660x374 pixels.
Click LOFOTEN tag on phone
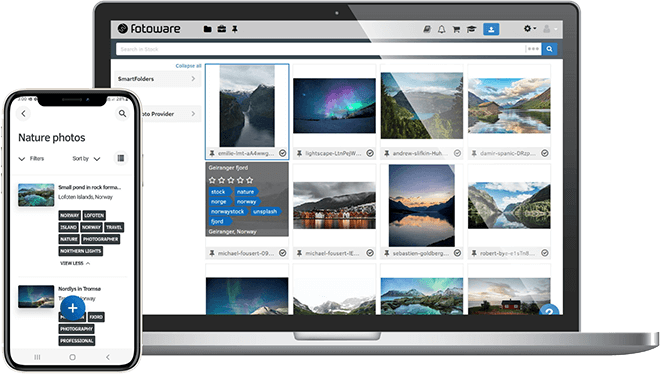(x=94, y=215)
